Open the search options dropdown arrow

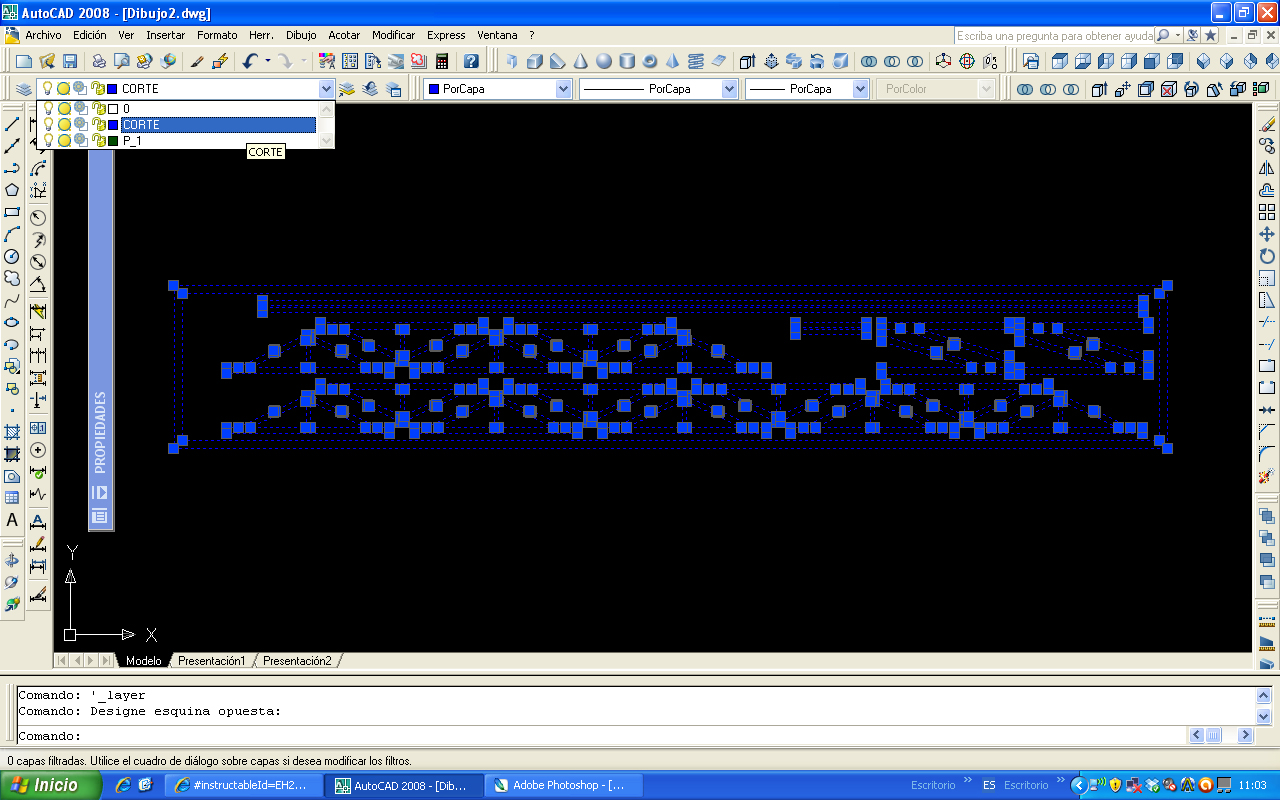coord(1178,35)
